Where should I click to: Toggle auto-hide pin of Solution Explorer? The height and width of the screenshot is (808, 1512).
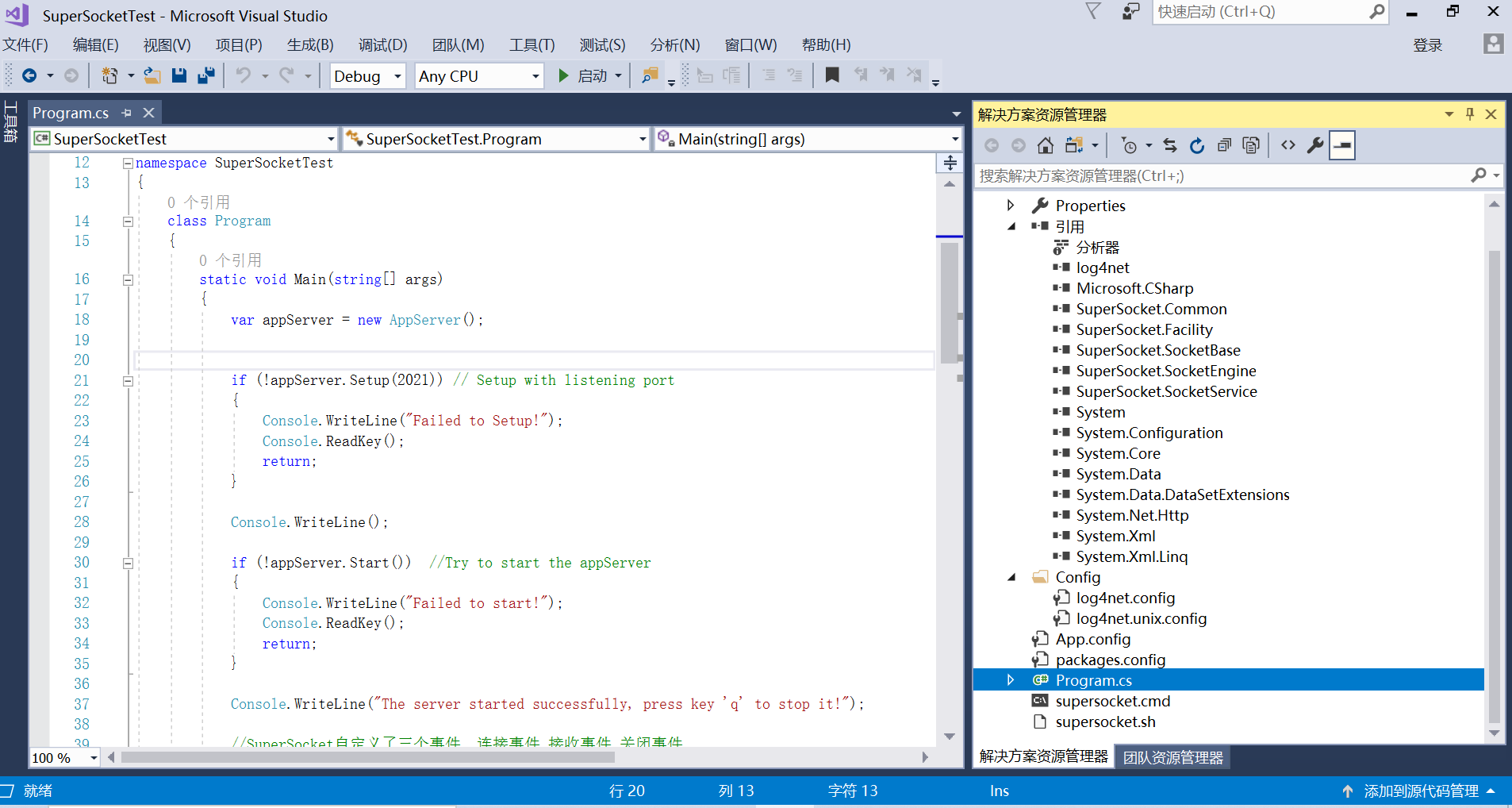pyautogui.click(x=1470, y=114)
